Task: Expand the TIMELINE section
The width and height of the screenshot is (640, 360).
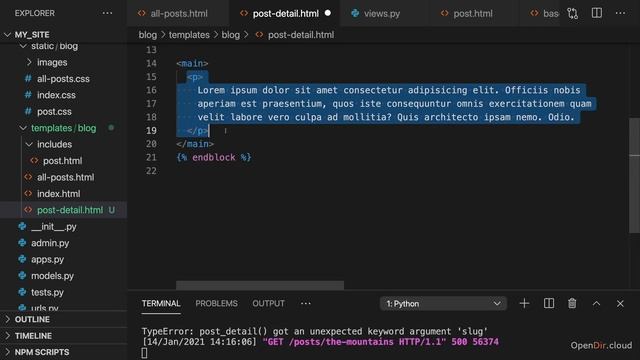Action: coord(33,336)
